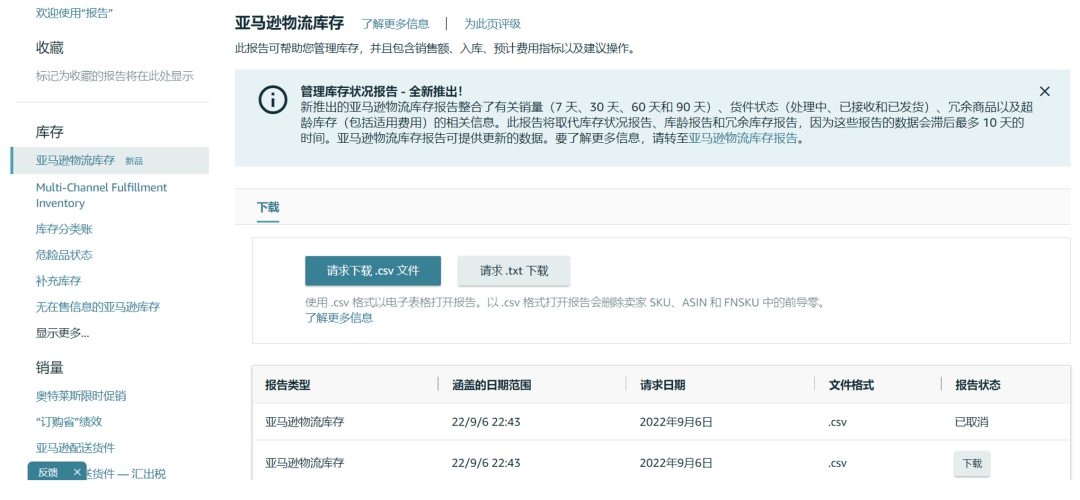Click the 请求 .txt 下载 button
The width and height of the screenshot is (1080, 500).
coord(514,271)
